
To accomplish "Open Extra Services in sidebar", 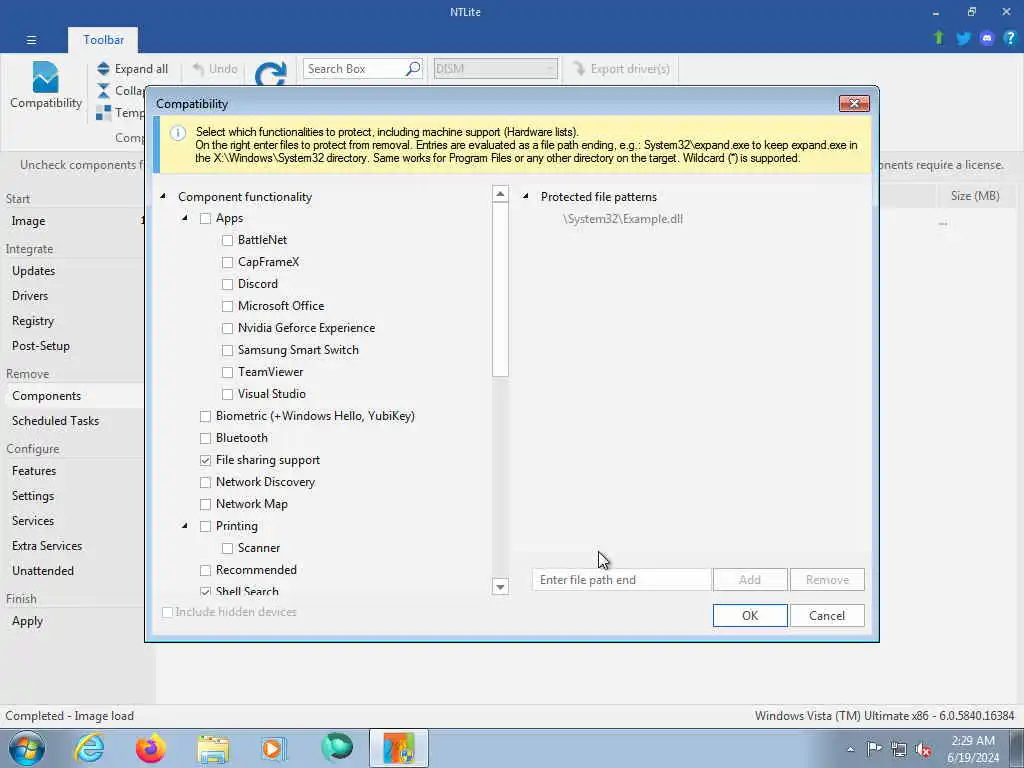I will click(47, 545).
